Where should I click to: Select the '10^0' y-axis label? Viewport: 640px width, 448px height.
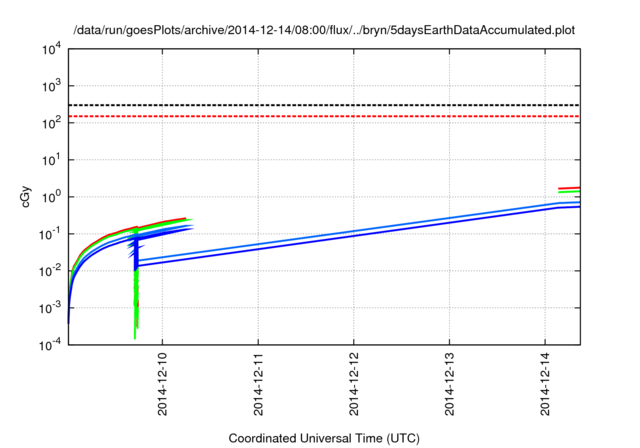click(x=52, y=197)
